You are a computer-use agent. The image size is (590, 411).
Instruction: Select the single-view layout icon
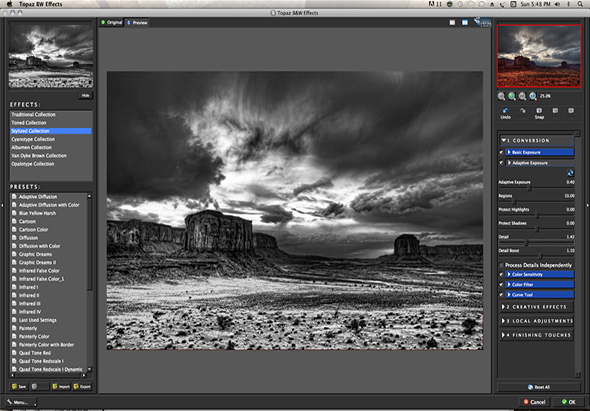pos(452,23)
